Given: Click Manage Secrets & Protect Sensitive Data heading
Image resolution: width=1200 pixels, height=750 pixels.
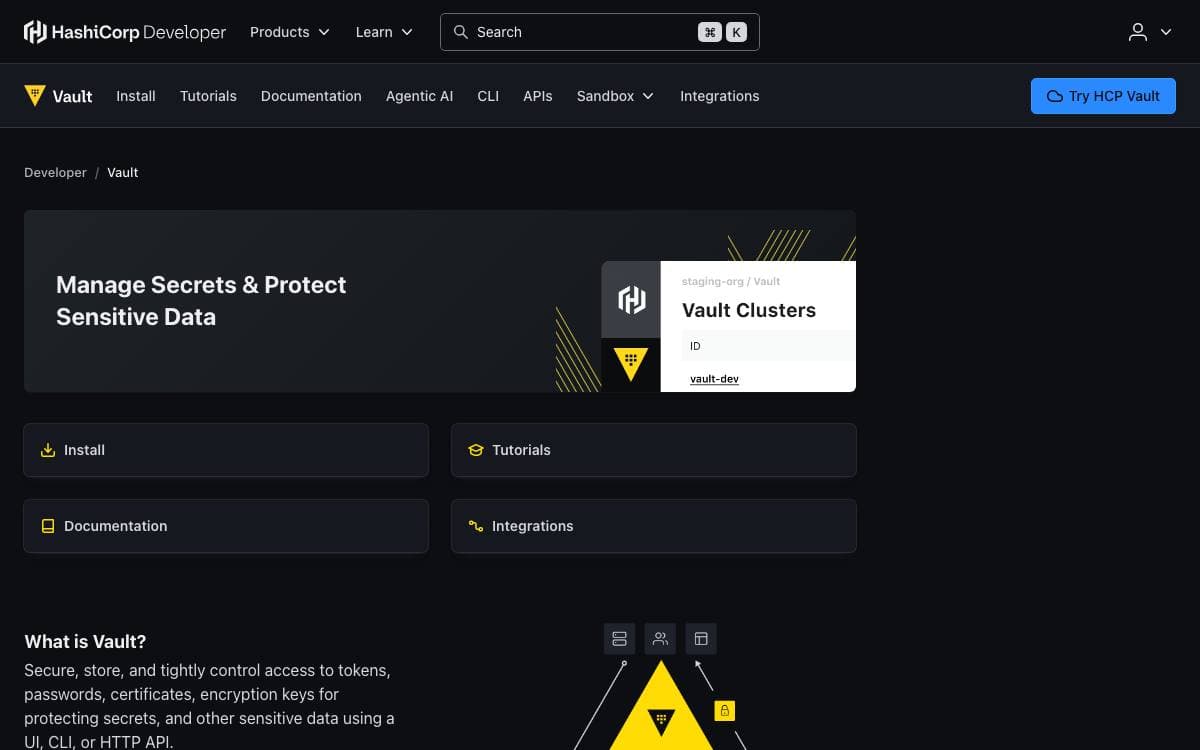Looking at the screenshot, I should pyautogui.click(x=201, y=301).
